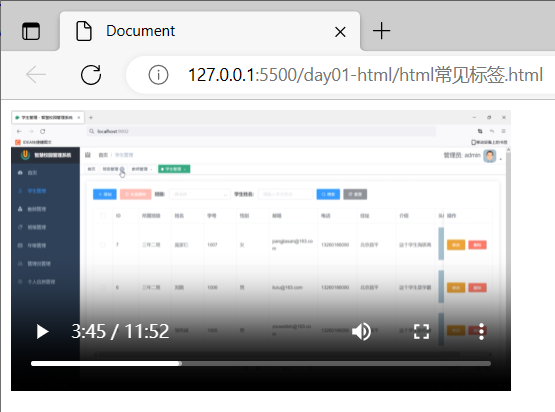Click the blue search button in video
The width and height of the screenshot is (555, 412).
click(328, 194)
